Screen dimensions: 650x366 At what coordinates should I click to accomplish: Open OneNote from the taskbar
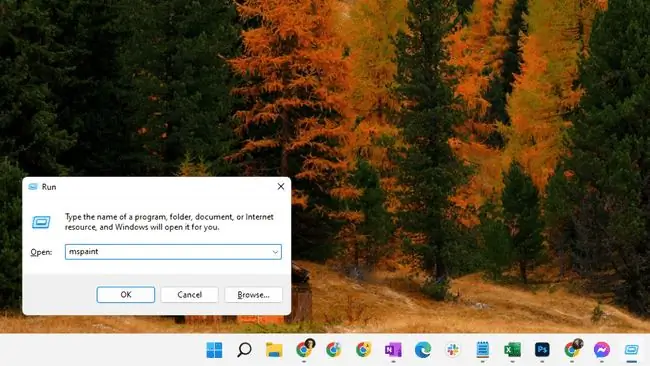393,350
